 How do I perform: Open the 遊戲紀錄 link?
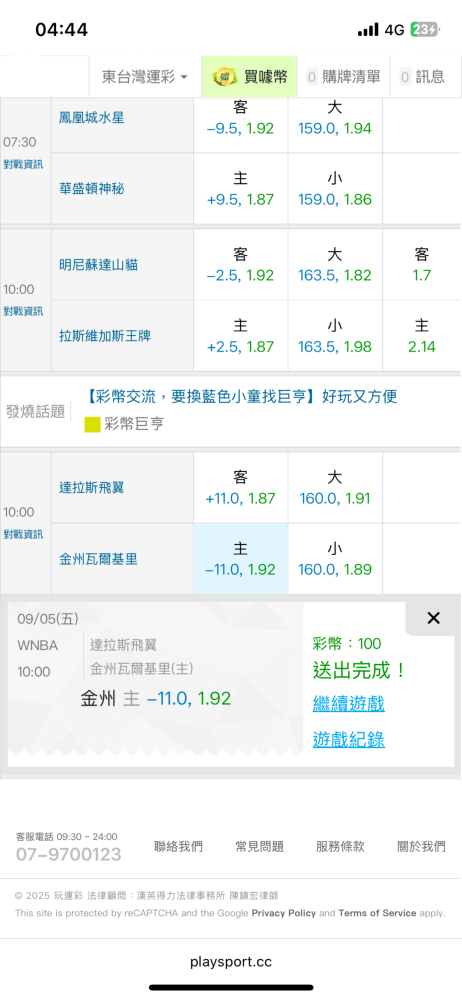(348, 740)
